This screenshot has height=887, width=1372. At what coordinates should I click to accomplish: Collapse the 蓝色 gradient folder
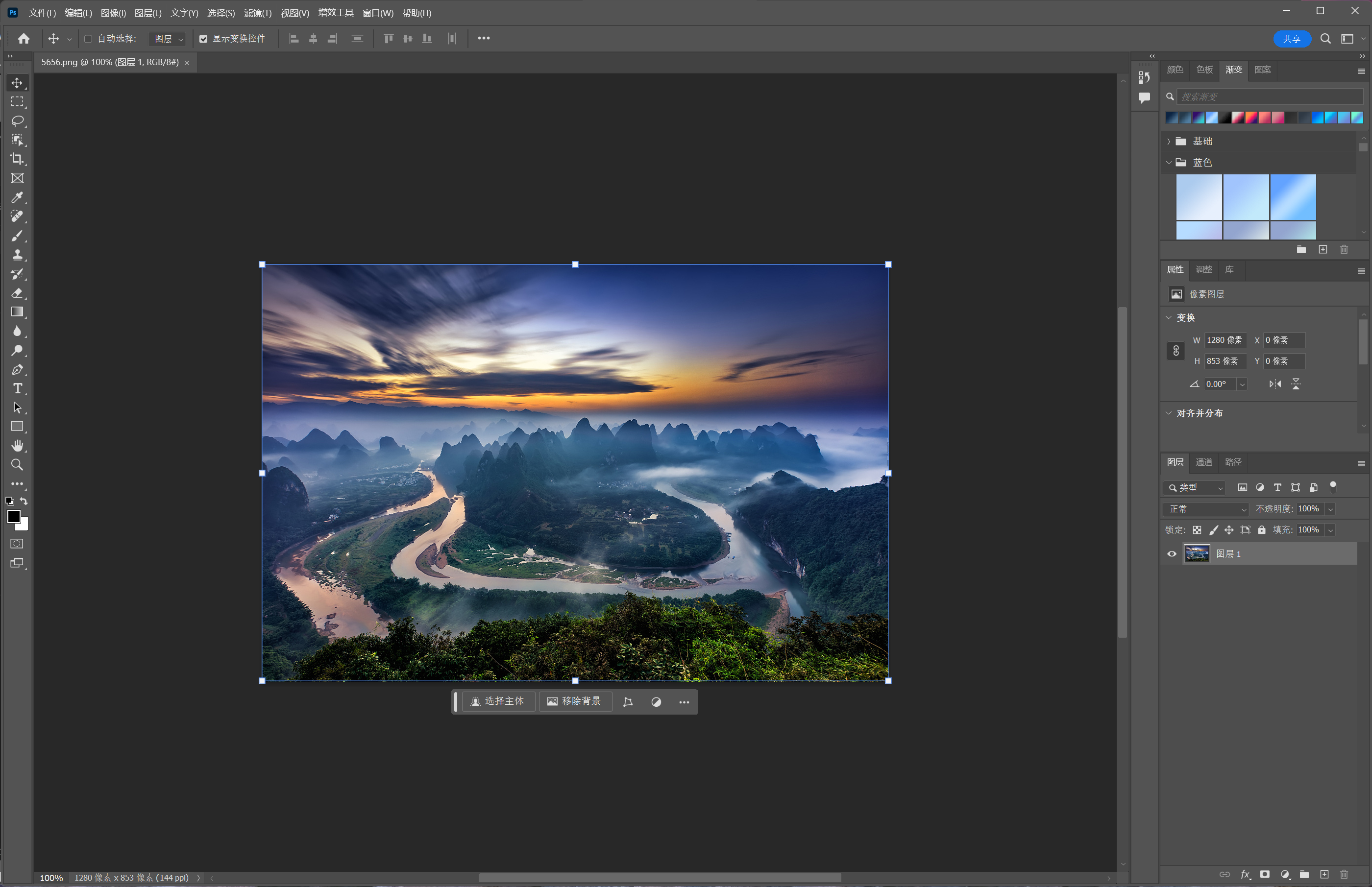(x=1169, y=163)
